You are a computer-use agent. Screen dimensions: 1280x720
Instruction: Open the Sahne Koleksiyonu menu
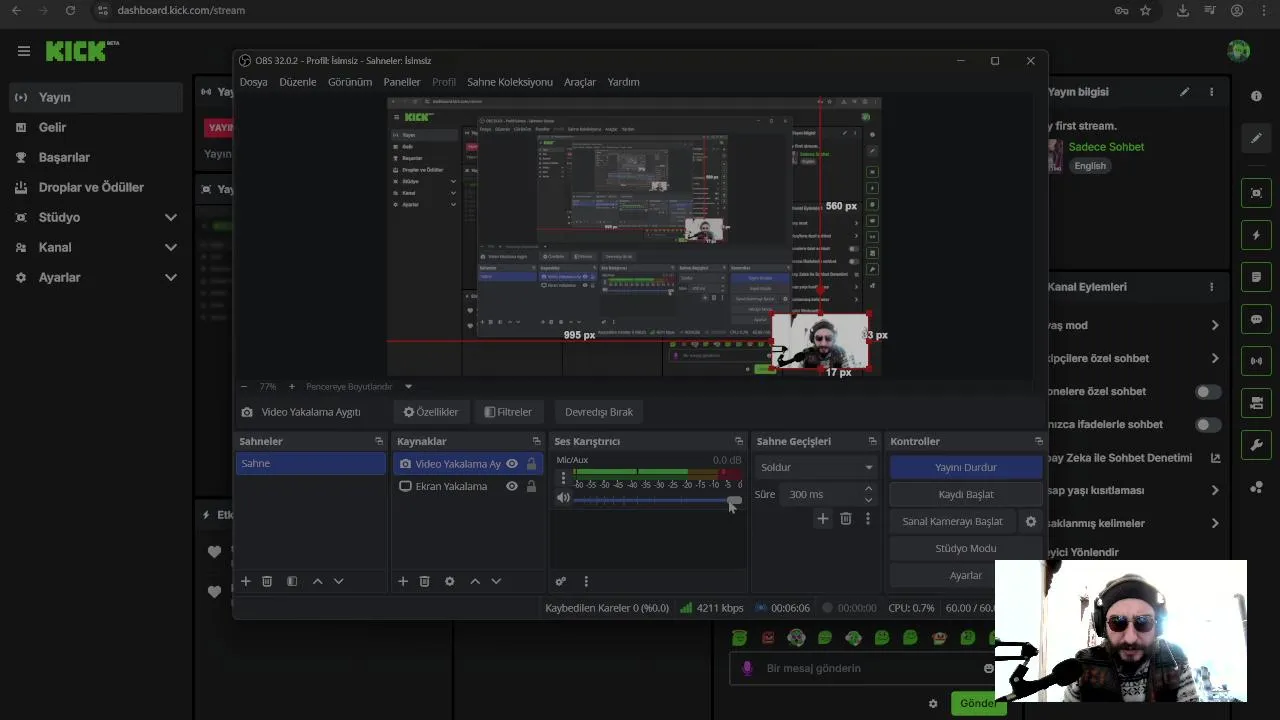(510, 82)
